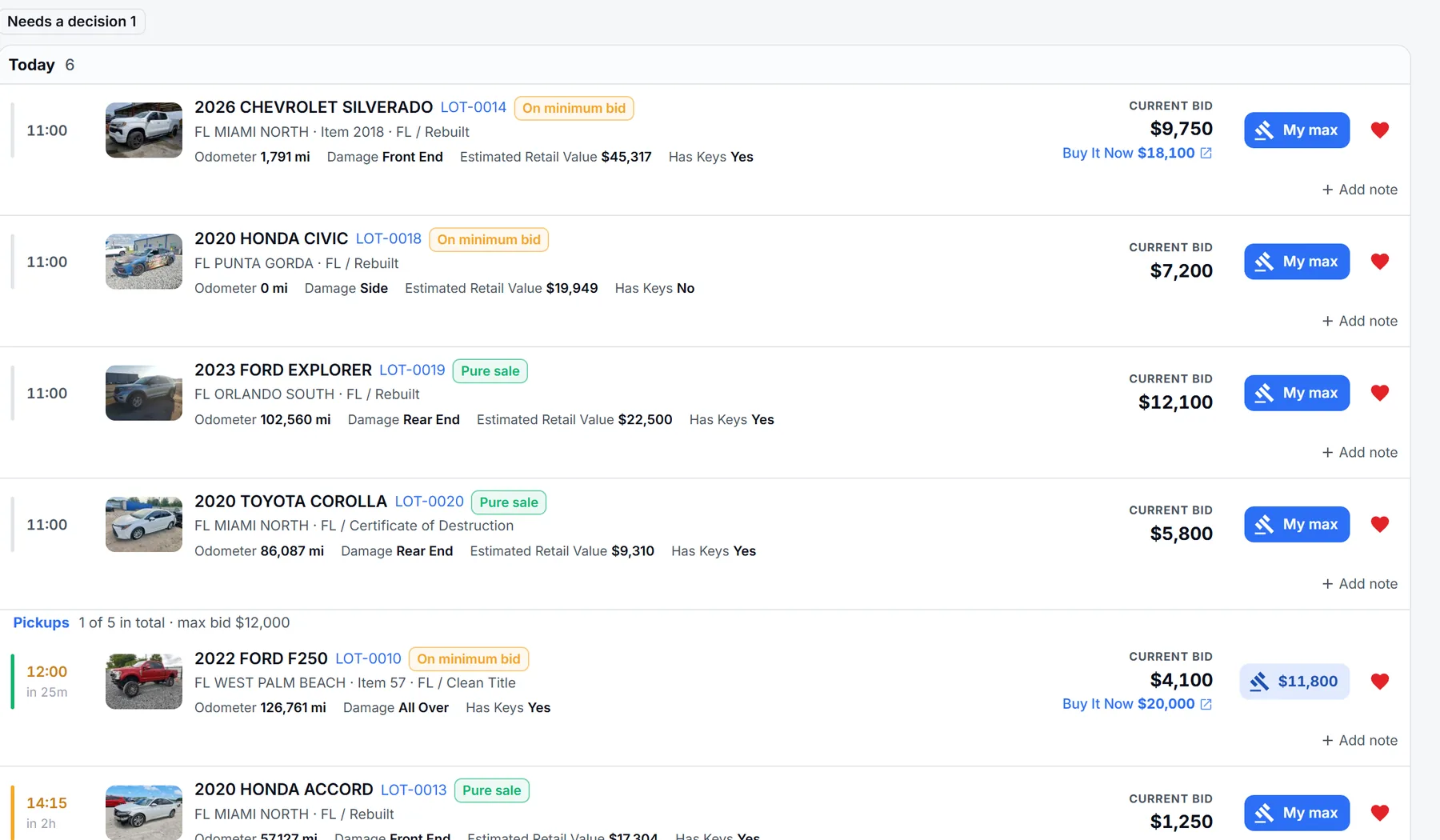Select the Needs a decision tab
Viewport: 1440px width, 840px height.
72,22
